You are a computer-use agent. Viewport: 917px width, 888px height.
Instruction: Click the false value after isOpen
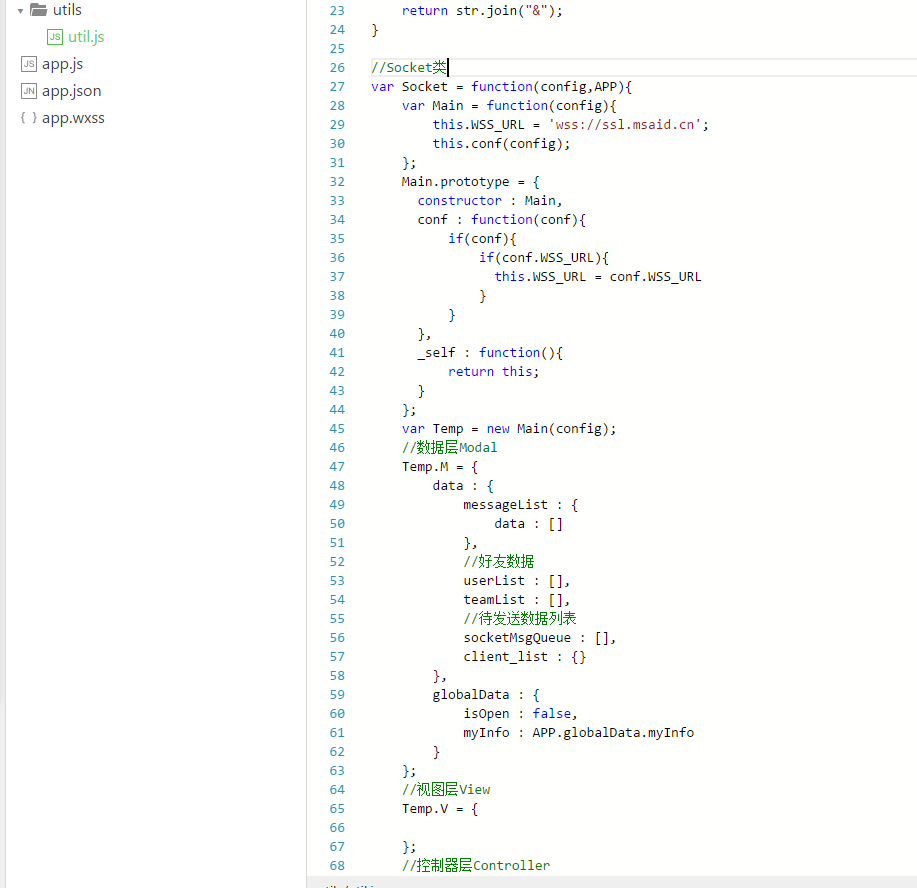click(551, 713)
